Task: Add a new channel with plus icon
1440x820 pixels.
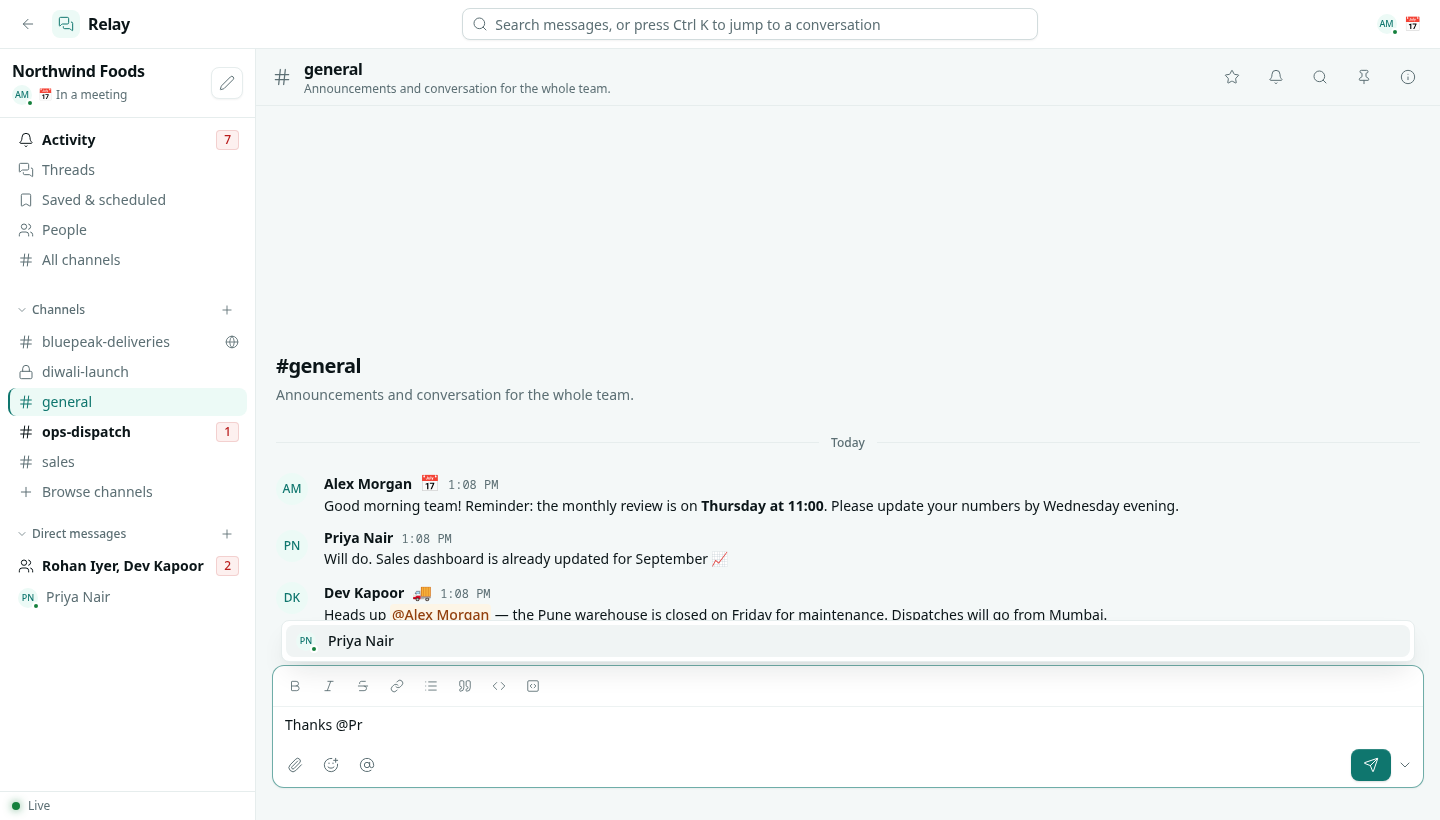Action: [x=227, y=310]
